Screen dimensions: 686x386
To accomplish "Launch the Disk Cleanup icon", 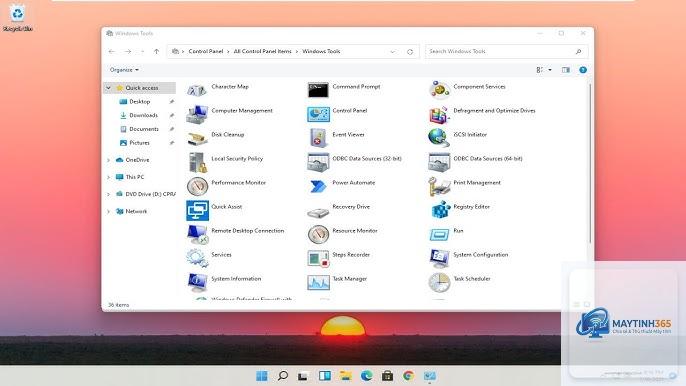I will pyautogui.click(x=197, y=138).
